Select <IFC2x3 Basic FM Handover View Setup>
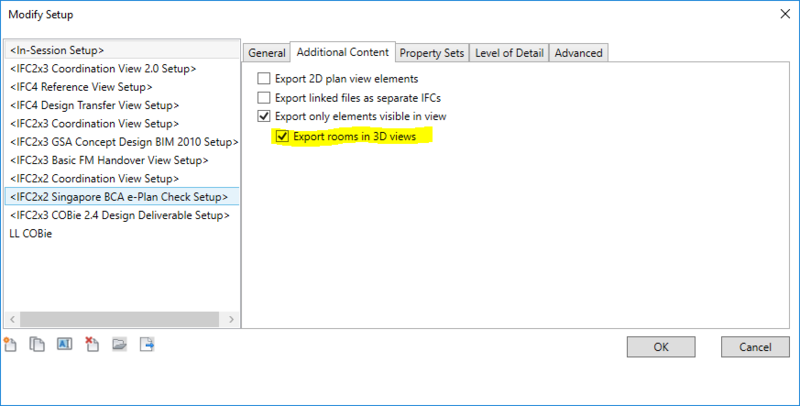The width and height of the screenshot is (800, 406). 122,160
